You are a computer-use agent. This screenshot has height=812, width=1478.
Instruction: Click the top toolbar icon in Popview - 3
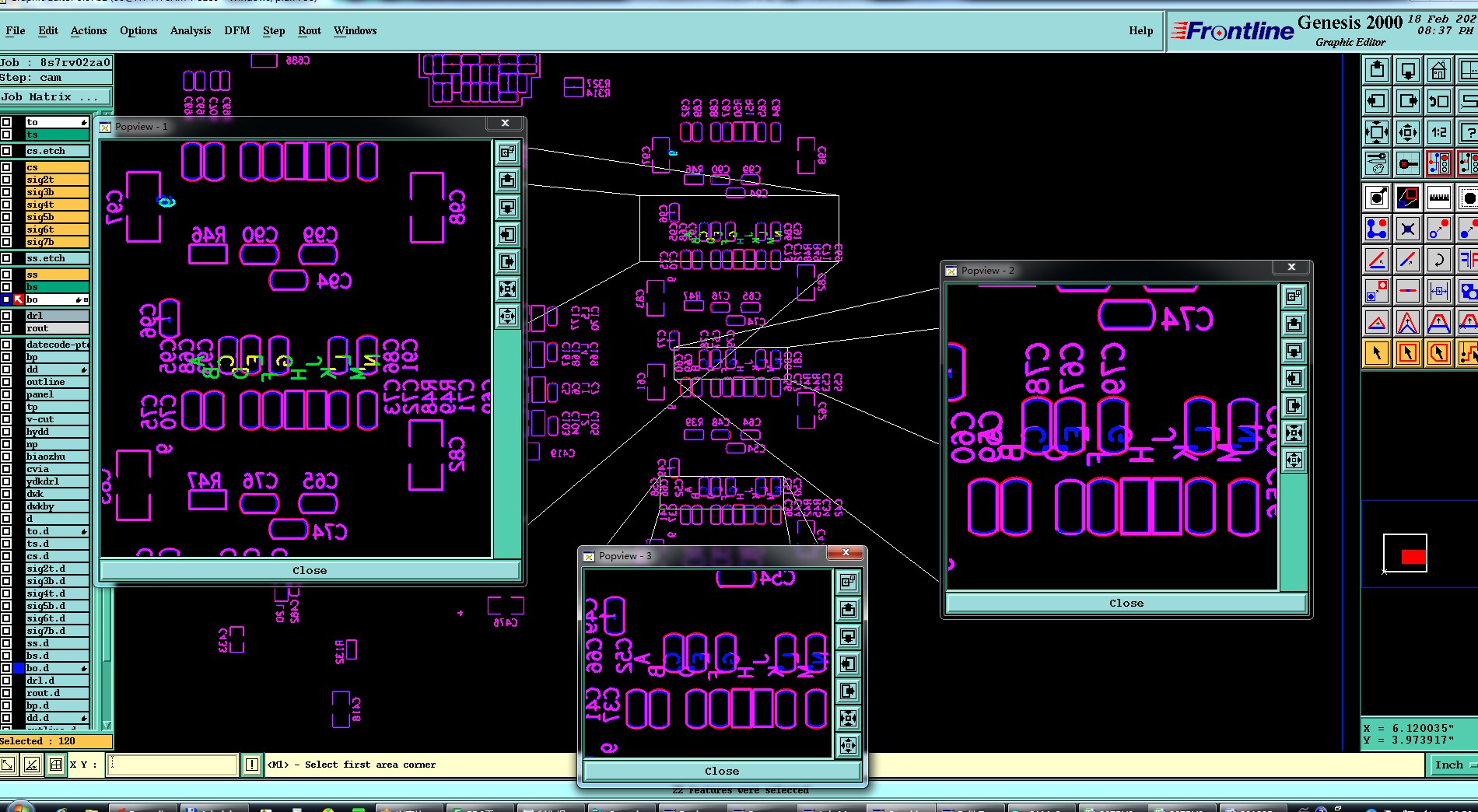pyautogui.click(x=848, y=582)
